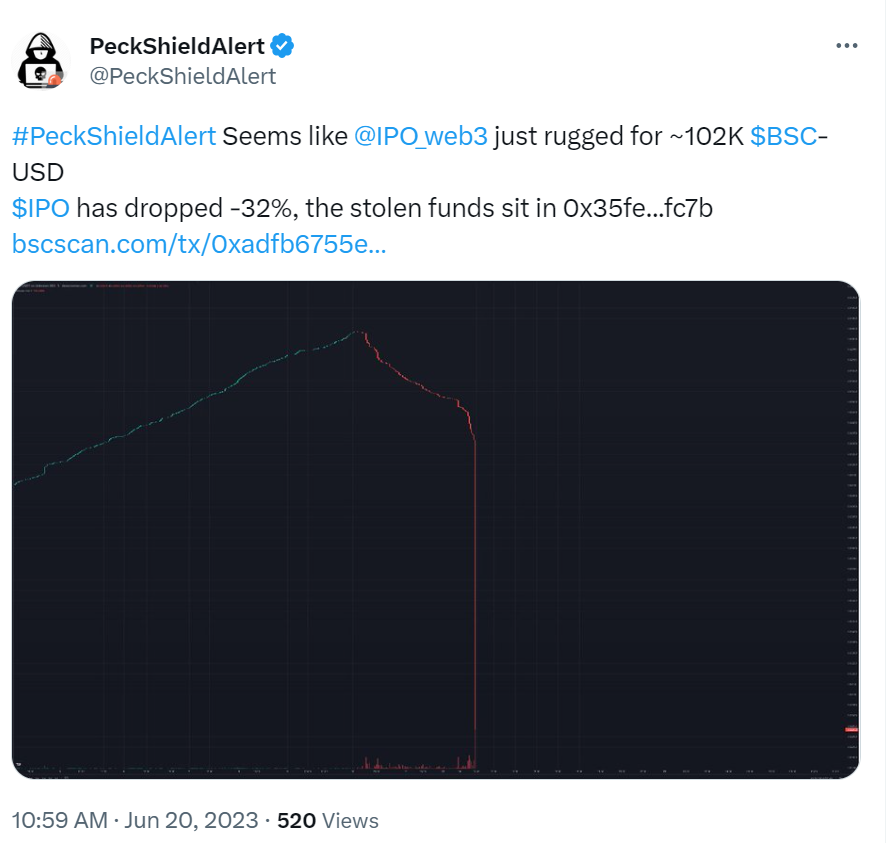The image size is (887, 843).
Task: Click the chart's right price axis
Action: 851,500
